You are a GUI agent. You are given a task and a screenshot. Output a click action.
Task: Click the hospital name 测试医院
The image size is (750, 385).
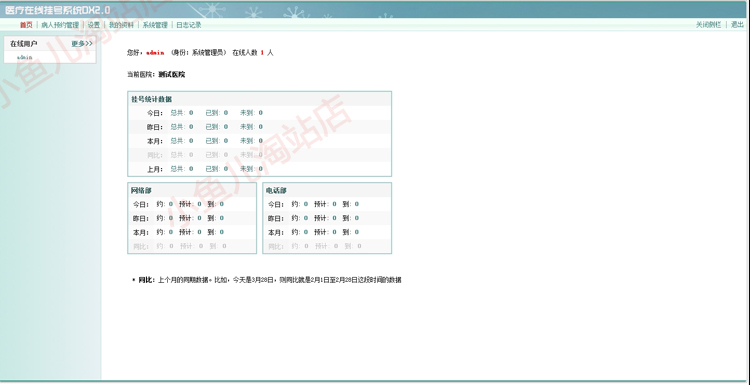coord(172,75)
